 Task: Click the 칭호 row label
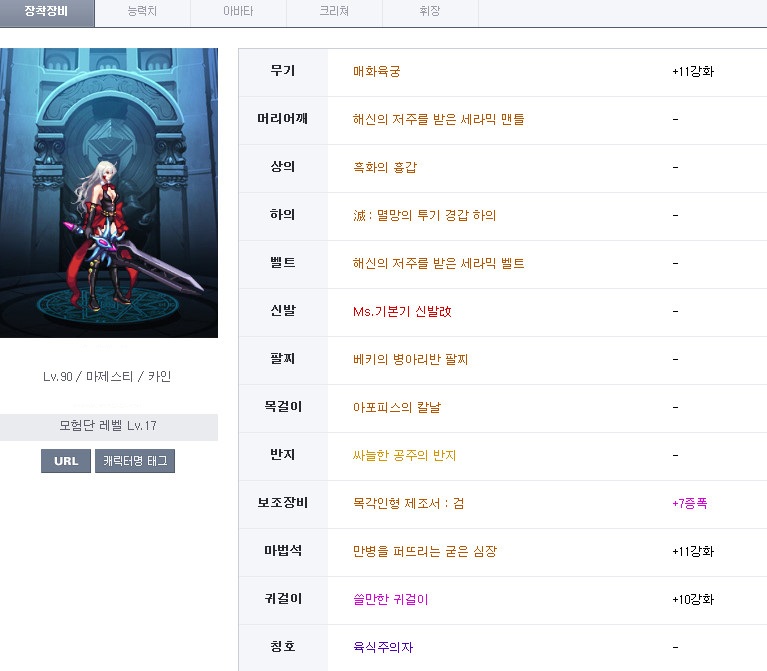[283, 646]
